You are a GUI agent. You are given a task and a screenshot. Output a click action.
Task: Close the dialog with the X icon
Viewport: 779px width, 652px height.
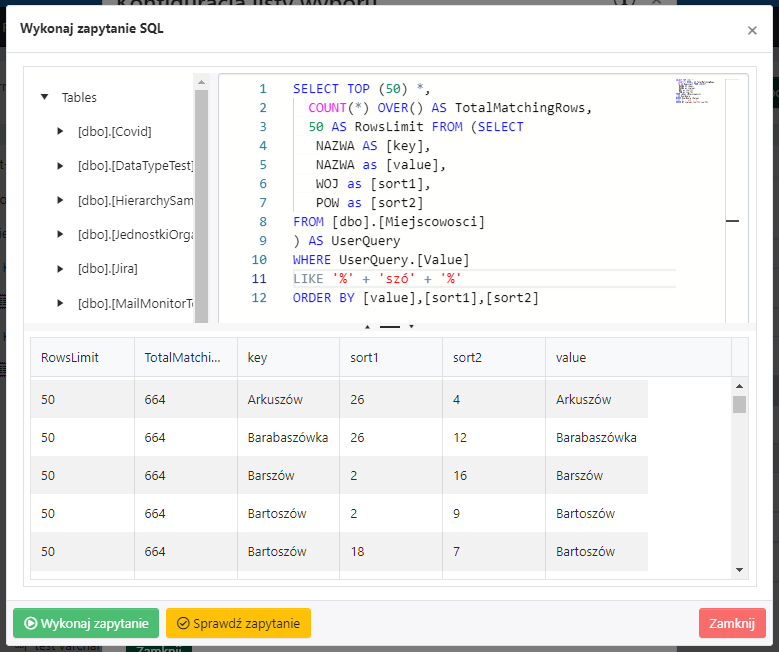(752, 30)
